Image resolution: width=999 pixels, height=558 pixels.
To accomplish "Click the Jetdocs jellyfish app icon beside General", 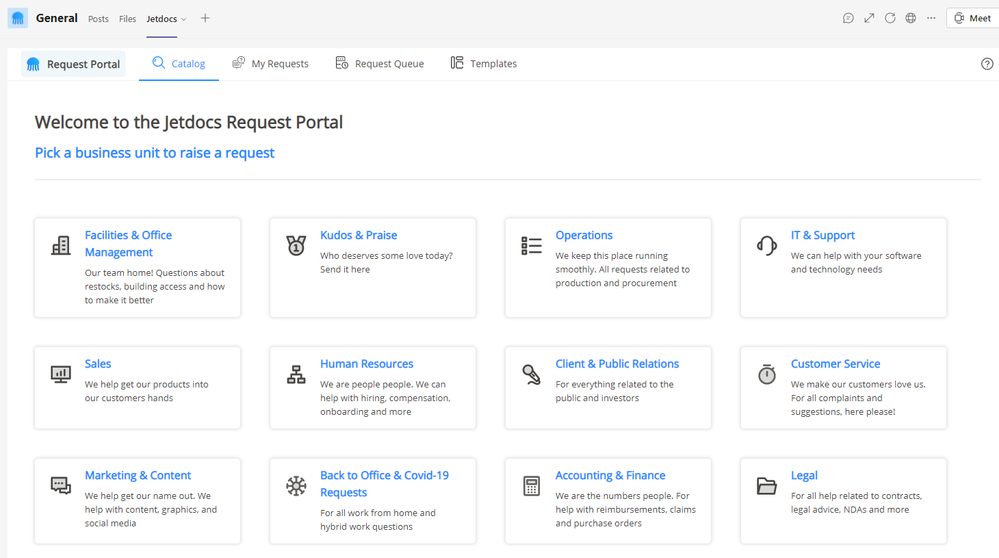I will click(18, 18).
